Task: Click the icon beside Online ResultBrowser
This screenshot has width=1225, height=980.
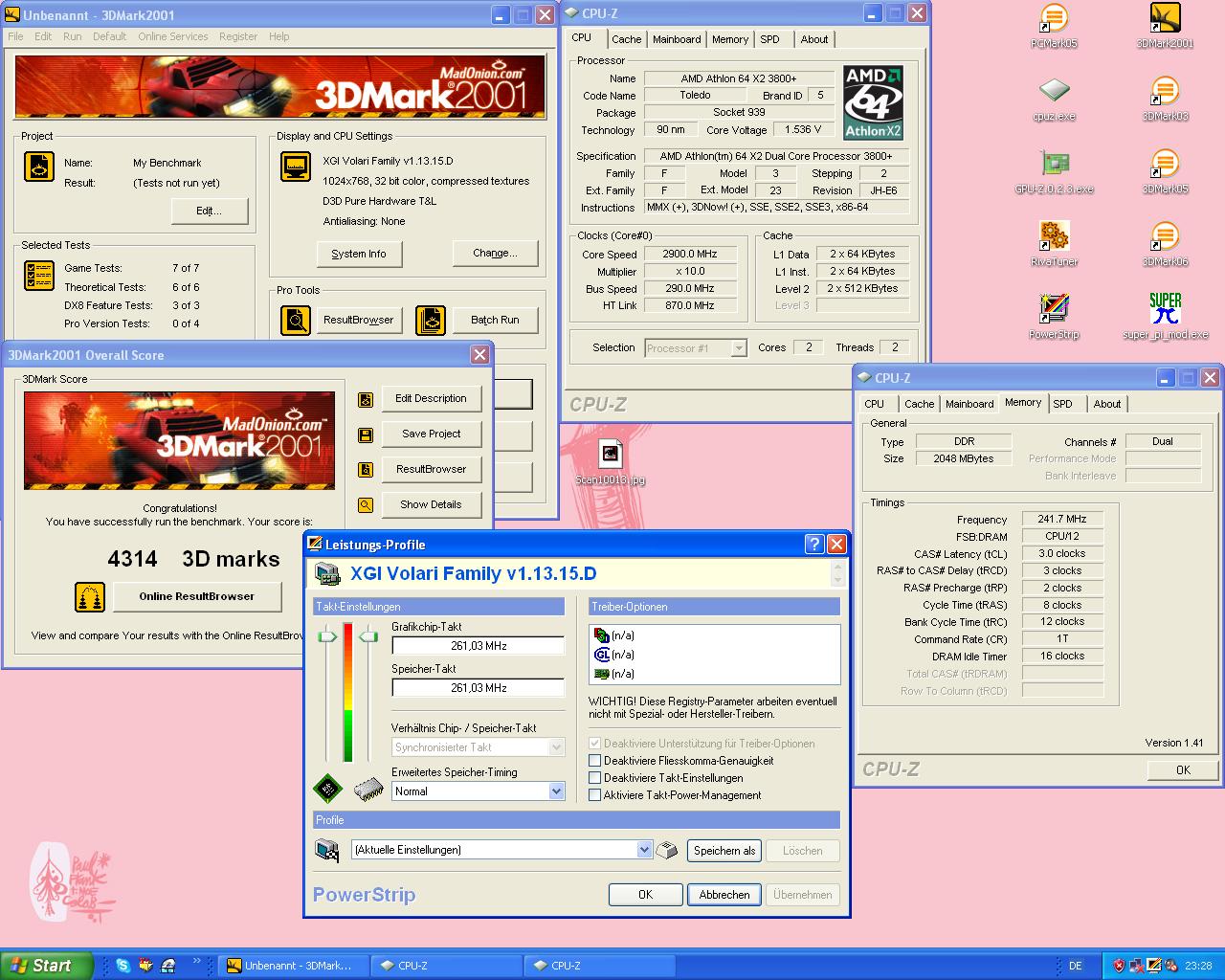Action: pyautogui.click(x=90, y=597)
